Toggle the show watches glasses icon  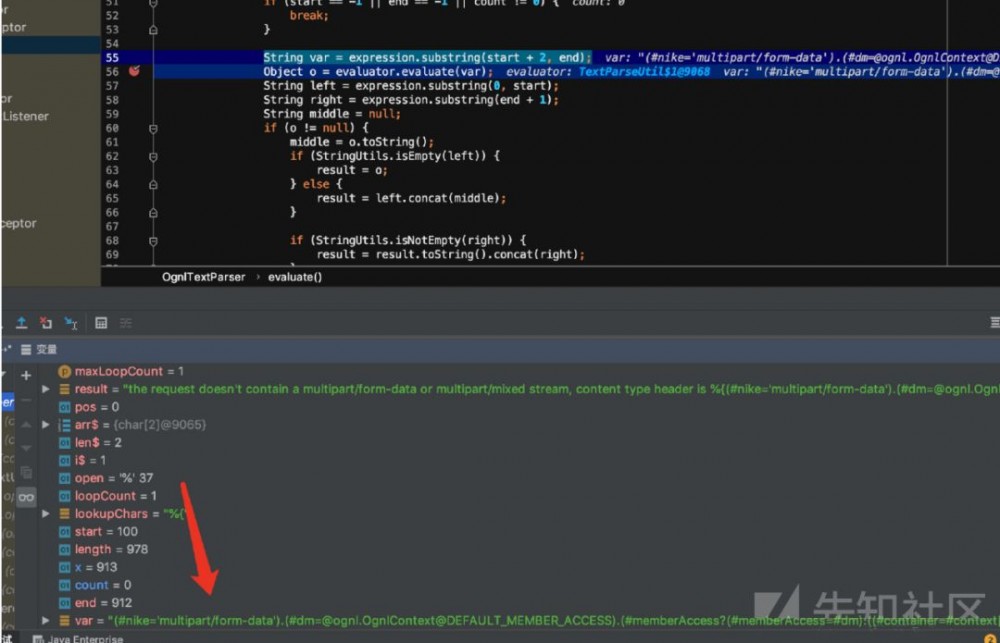coord(26,497)
